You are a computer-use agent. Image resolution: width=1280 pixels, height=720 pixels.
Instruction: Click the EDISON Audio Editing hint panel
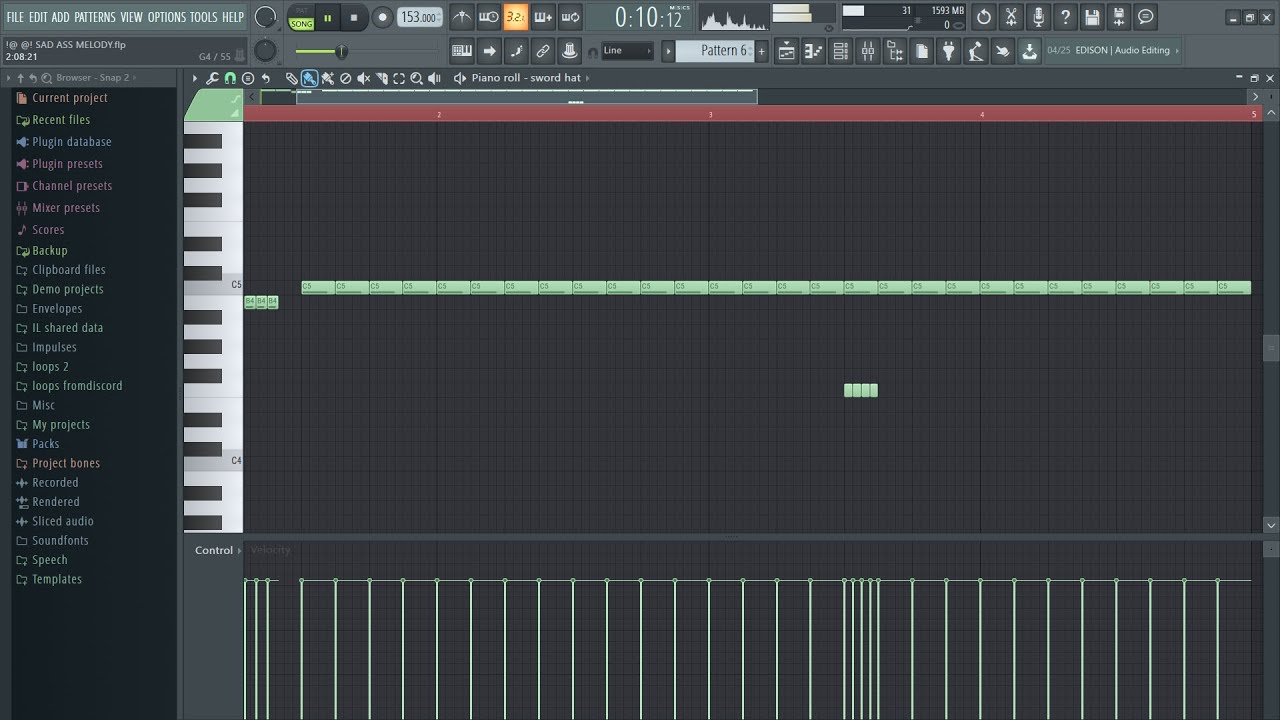(x=1113, y=50)
